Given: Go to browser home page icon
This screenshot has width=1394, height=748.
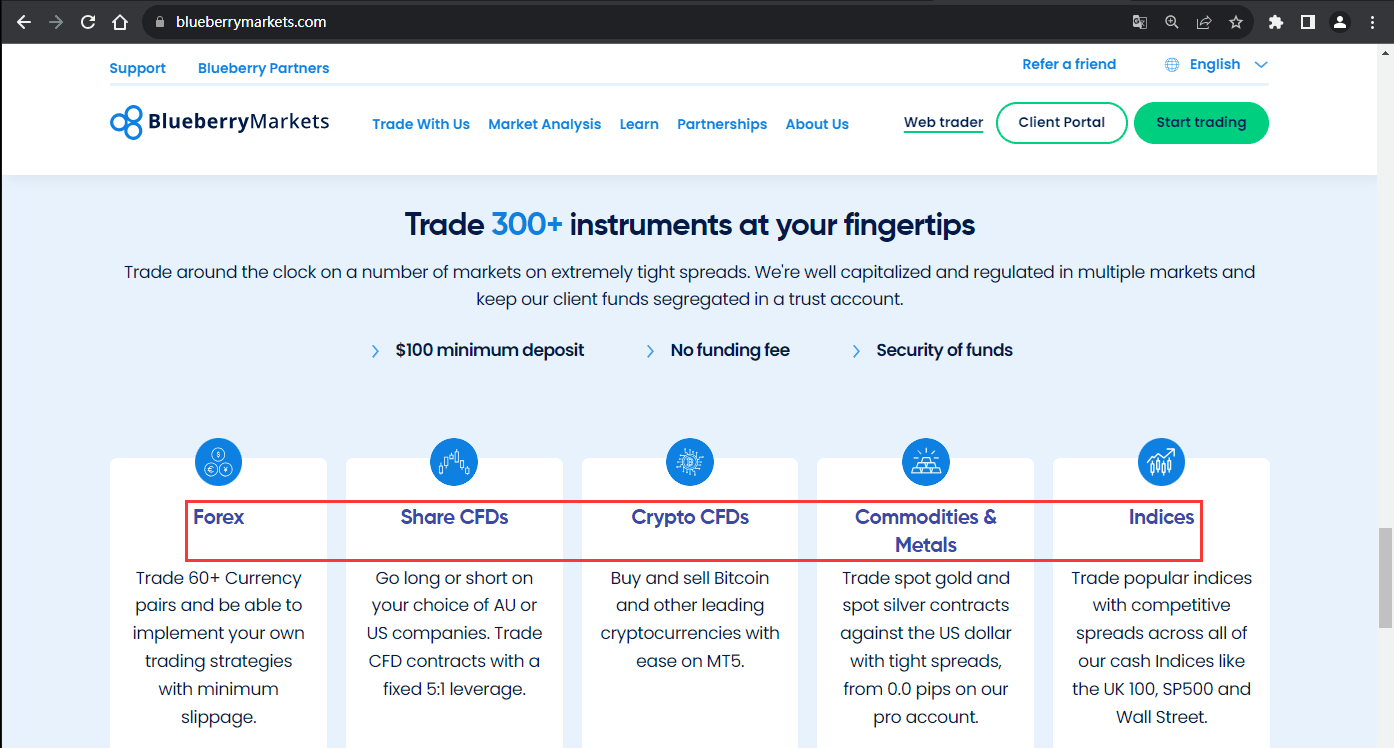Looking at the screenshot, I should [x=120, y=22].
